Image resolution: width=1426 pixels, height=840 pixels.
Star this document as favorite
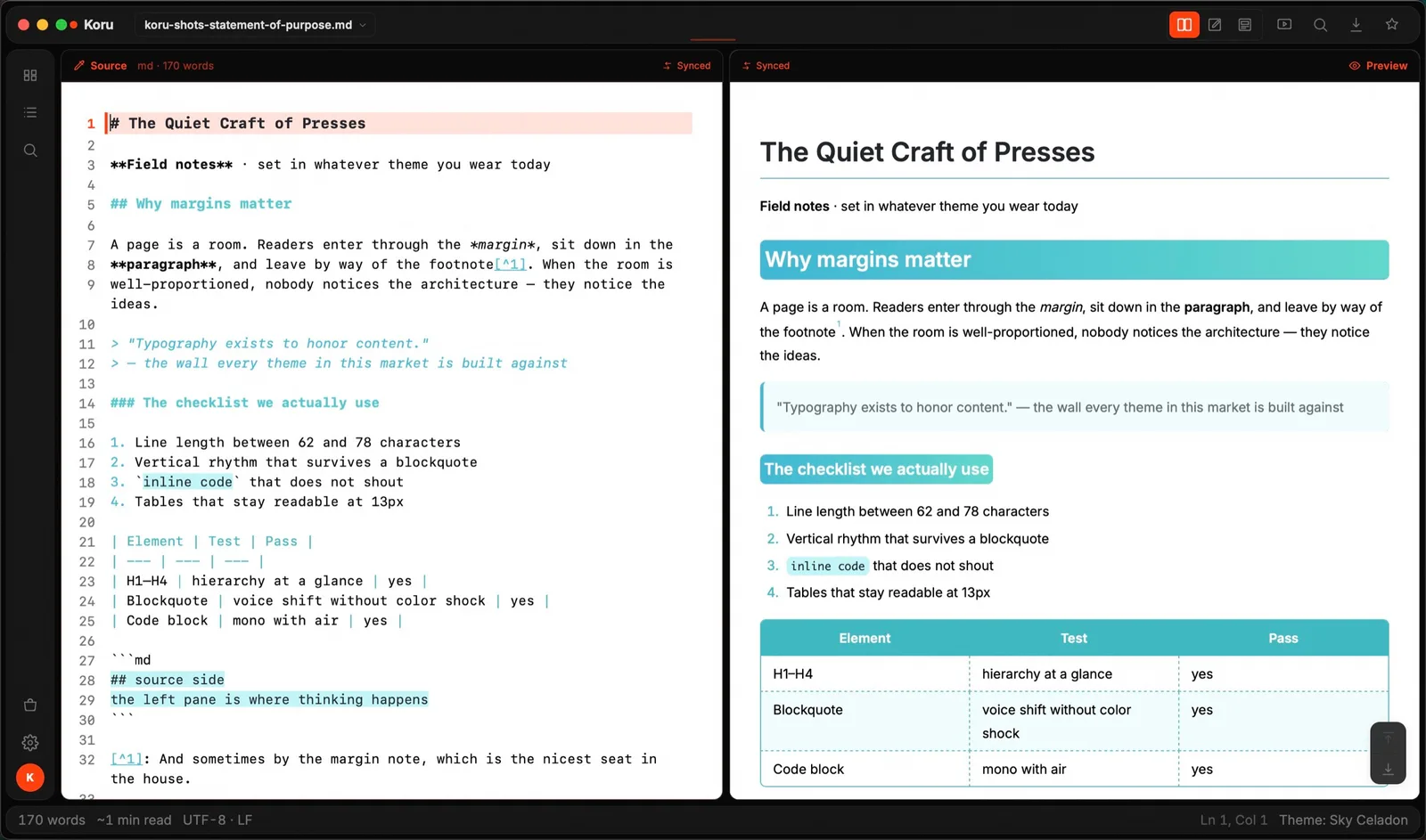pos(1391,25)
